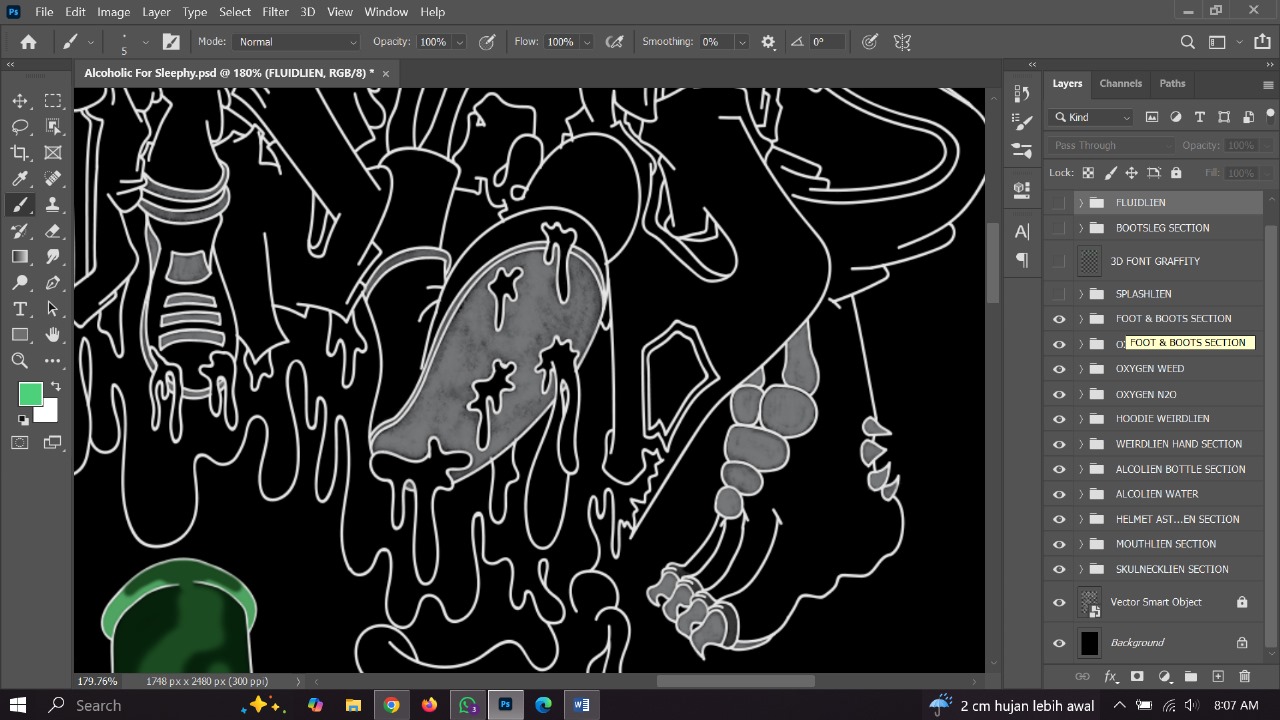This screenshot has width=1280, height=720.
Task: Show the FLUIDLIEN group visibility
Action: [x=1058, y=202]
